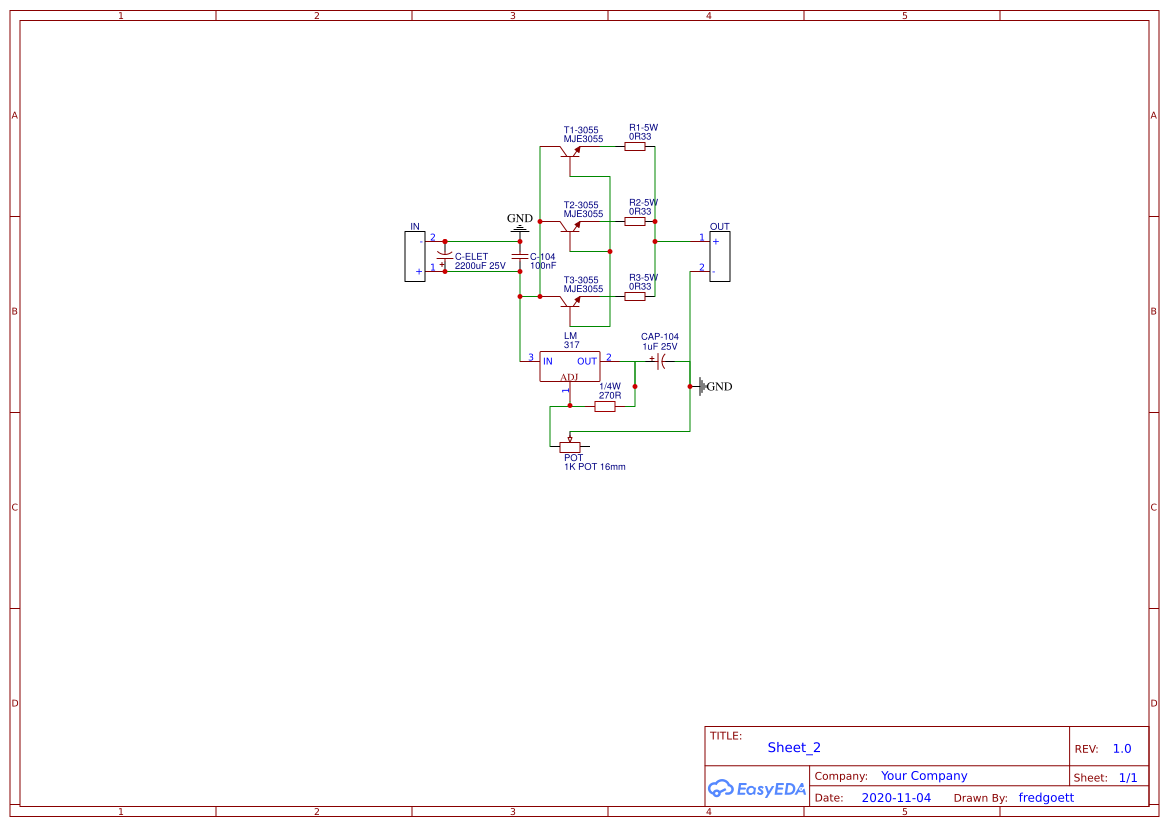
Task: Click the 2020-11-04 date field
Action: pyautogui.click(x=896, y=797)
